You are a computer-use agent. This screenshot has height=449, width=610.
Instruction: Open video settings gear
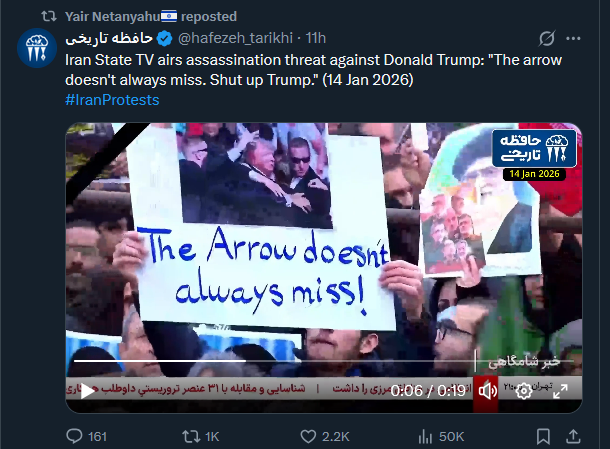pos(524,391)
